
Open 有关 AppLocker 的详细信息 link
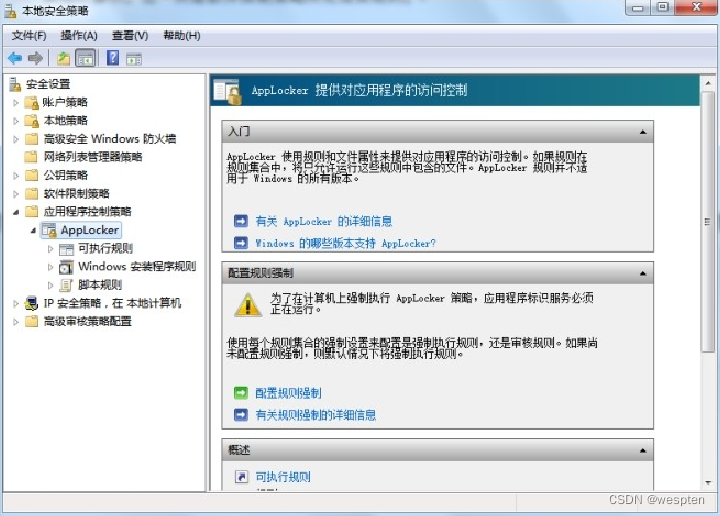tap(324, 221)
